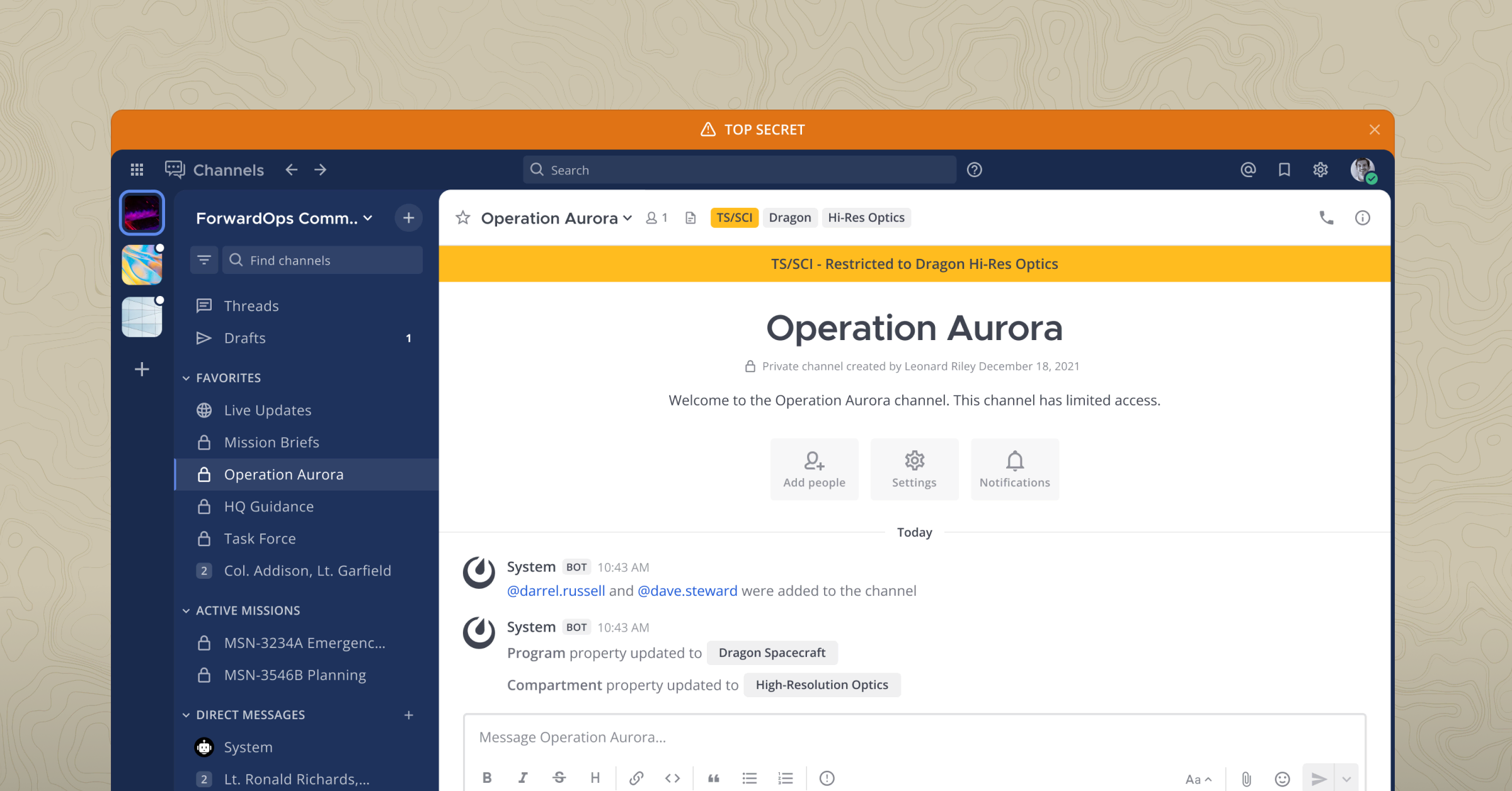Focus the Find channels field
This screenshot has height=791, width=1512.
click(323, 259)
